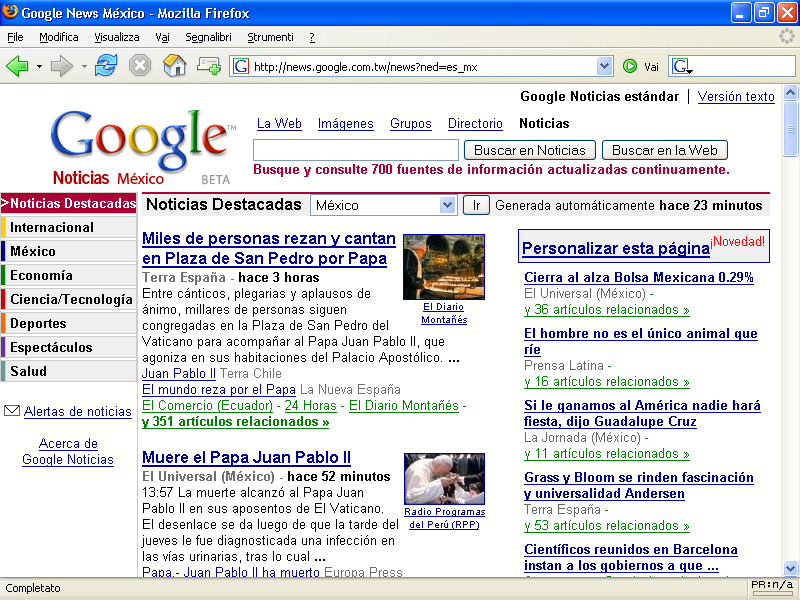Expand the address bar URL history dropdown
This screenshot has height=600, width=800.
605,66
